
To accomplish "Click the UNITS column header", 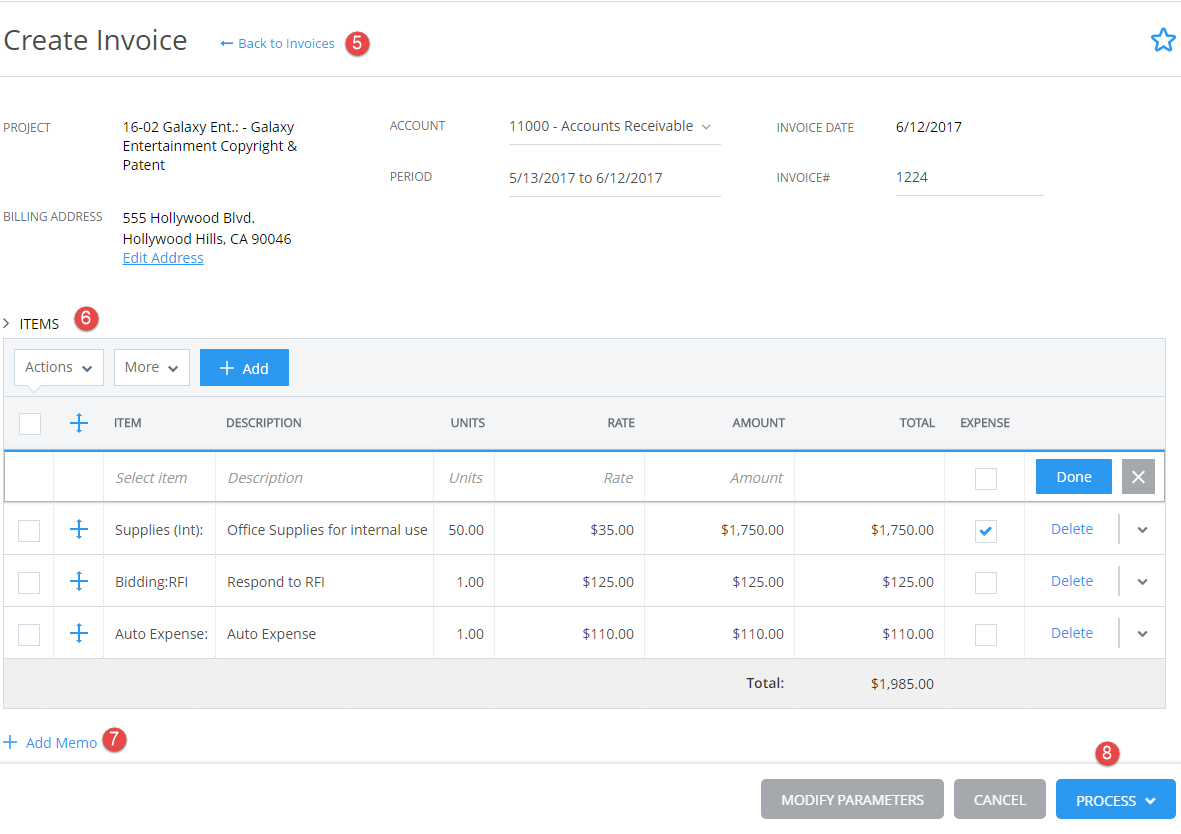I will (x=468, y=423).
